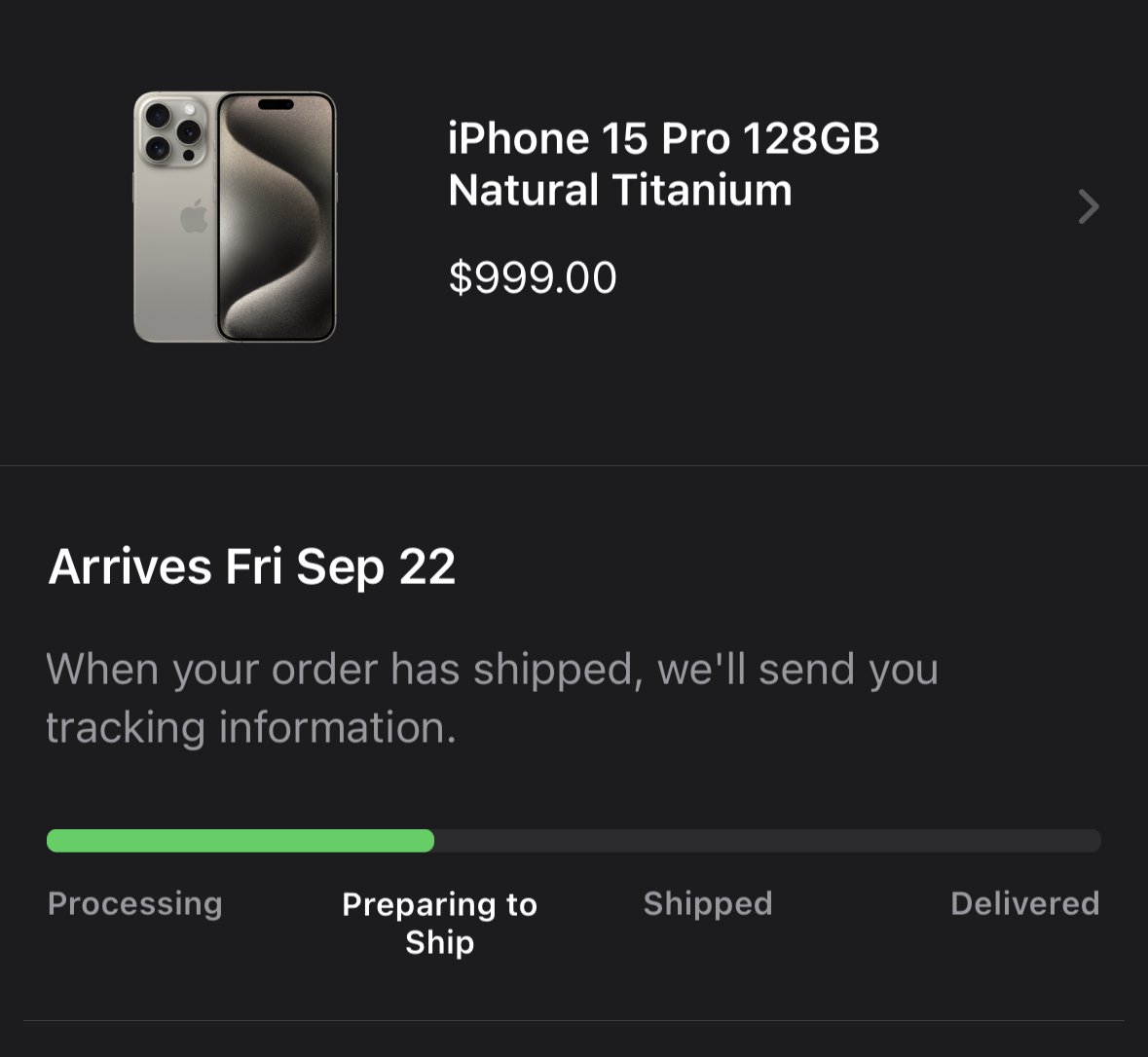1148x1057 pixels.
Task: Select the iPhone 15 Pro 128GB title
Action: click(x=663, y=138)
